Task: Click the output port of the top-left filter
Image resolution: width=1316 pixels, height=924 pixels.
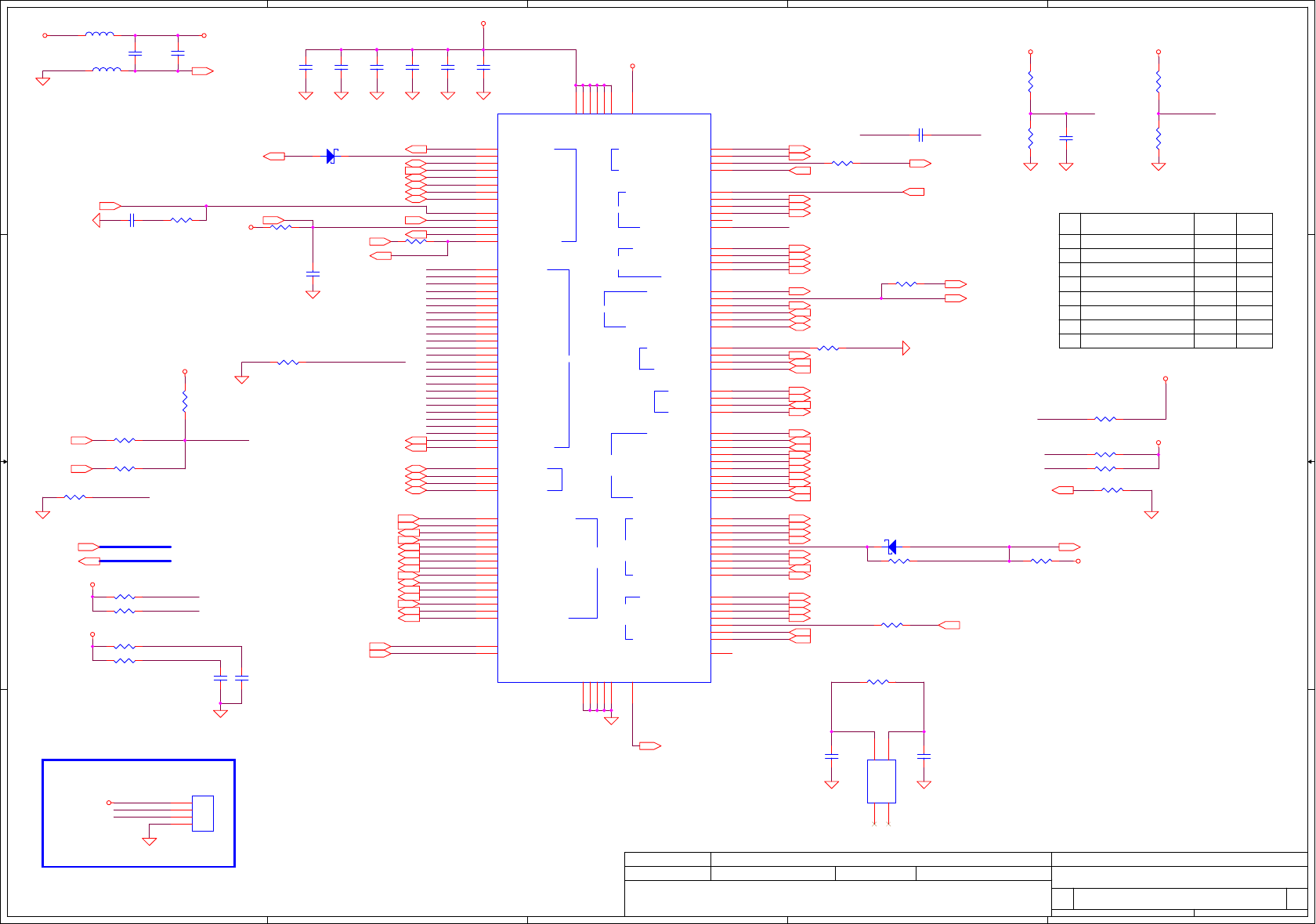Action: (203, 70)
